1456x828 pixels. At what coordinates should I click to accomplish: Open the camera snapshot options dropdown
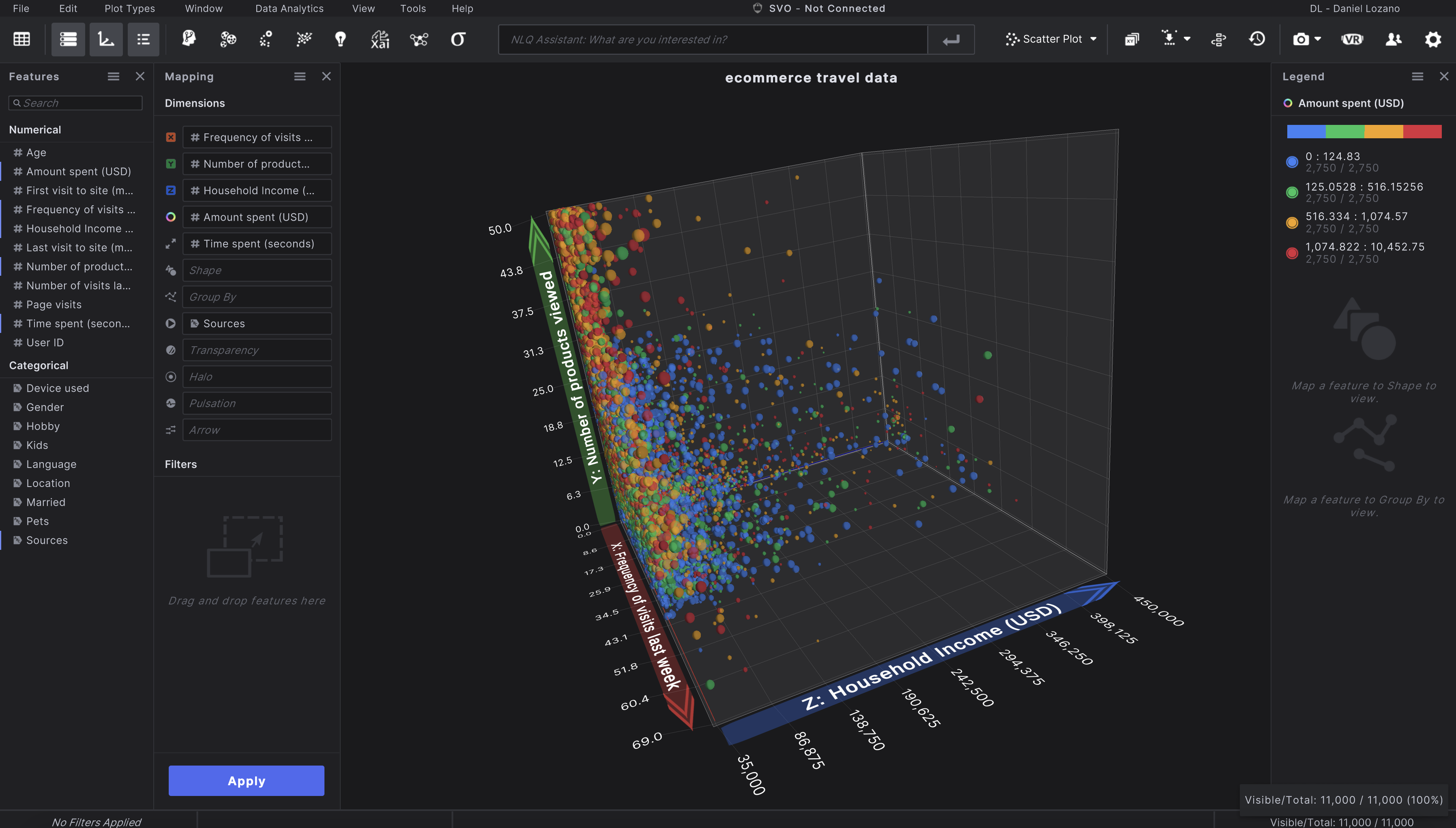(x=1318, y=39)
